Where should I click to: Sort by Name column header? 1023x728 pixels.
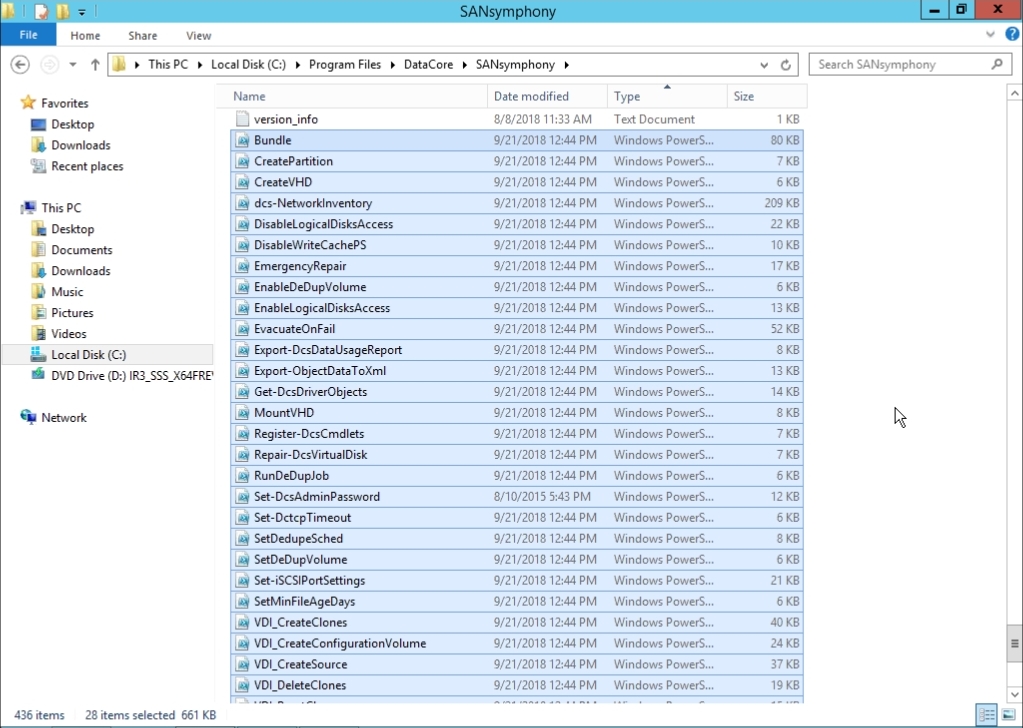[358, 96]
